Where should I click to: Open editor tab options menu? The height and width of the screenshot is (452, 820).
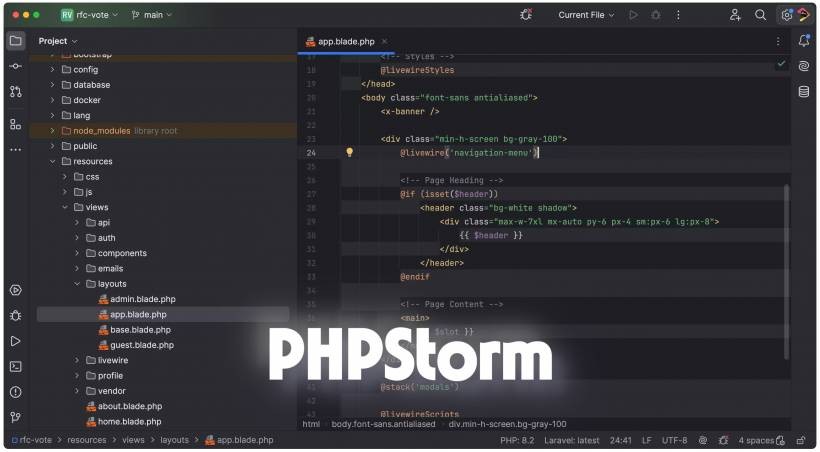pyautogui.click(x=778, y=41)
